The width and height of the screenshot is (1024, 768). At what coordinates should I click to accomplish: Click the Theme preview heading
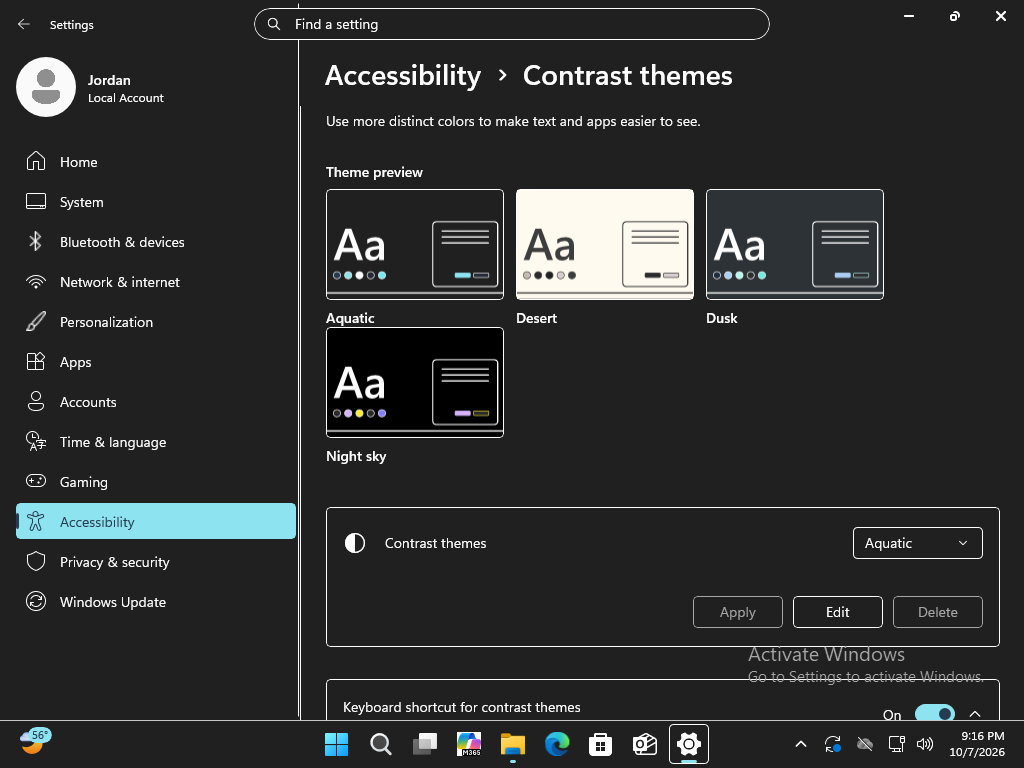coord(374,172)
